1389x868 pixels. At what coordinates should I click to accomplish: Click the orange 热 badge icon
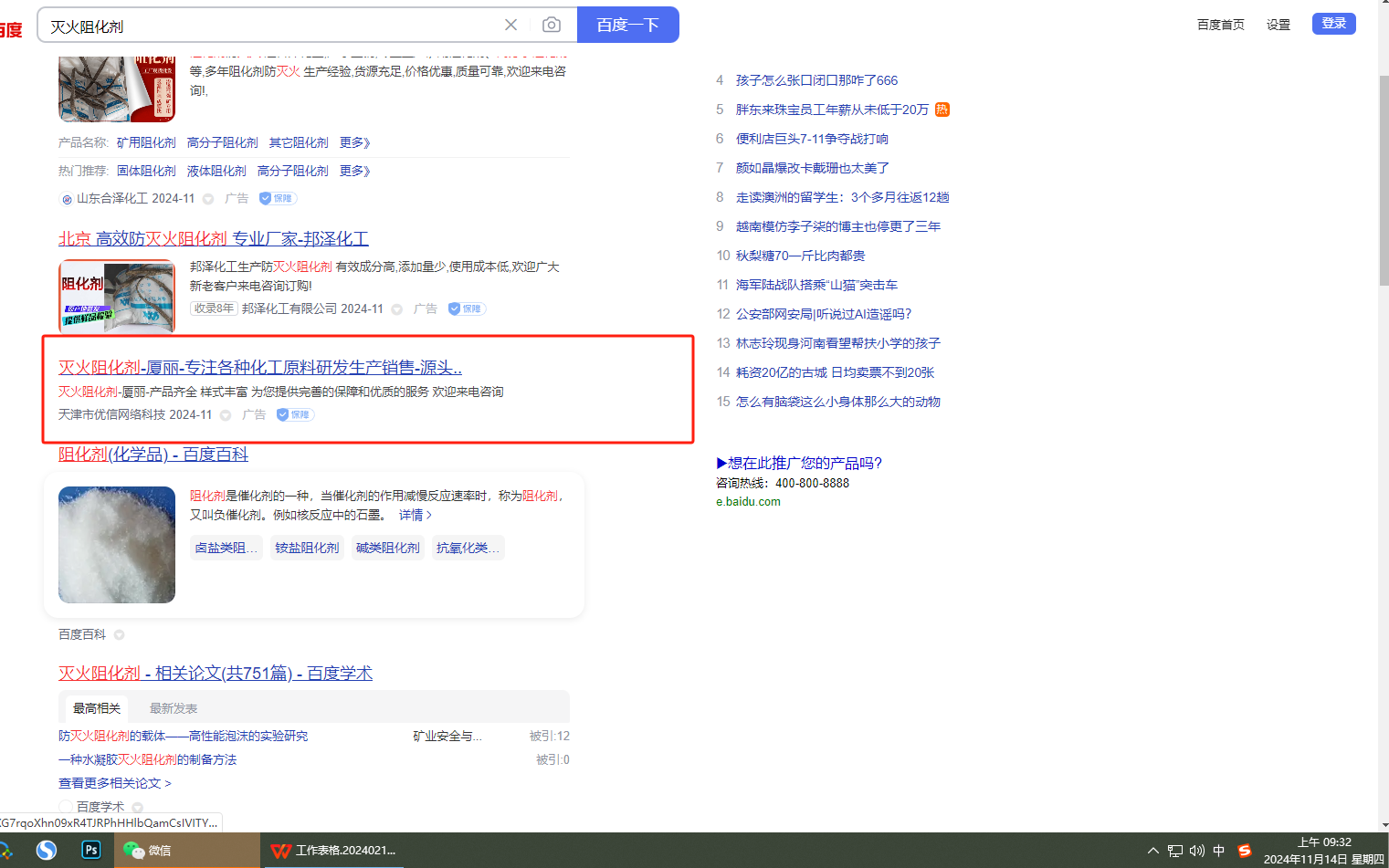(942, 110)
